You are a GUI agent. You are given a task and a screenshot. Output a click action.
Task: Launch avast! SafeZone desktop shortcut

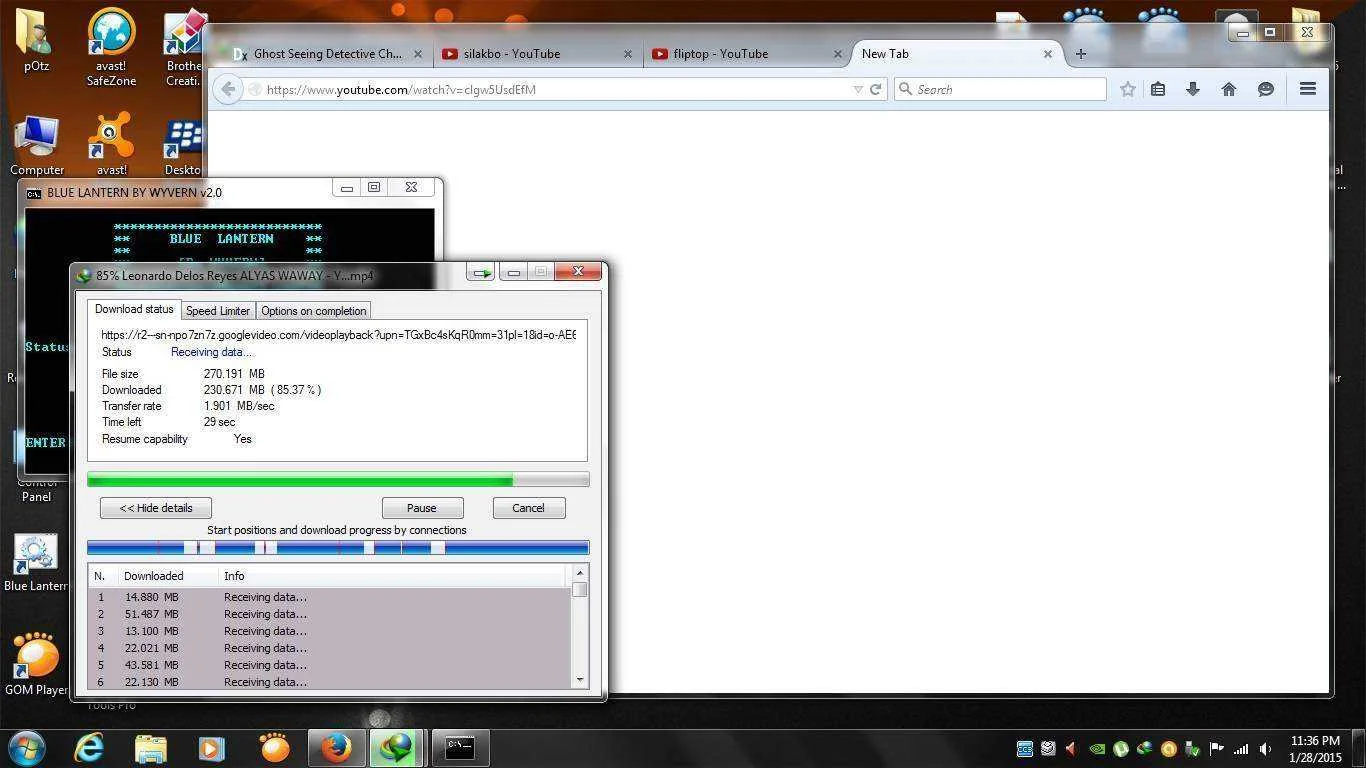click(111, 45)
